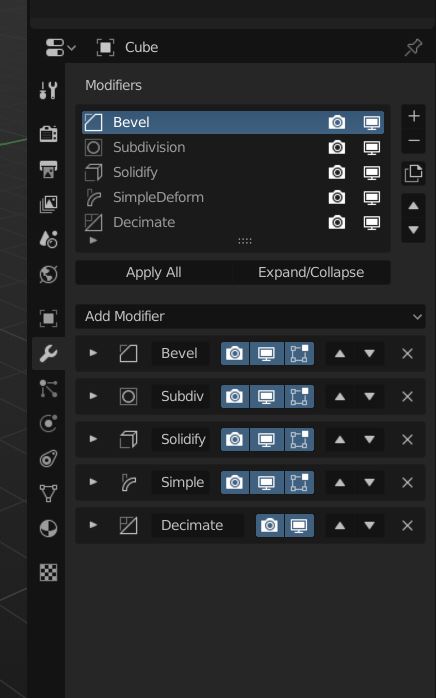The image size is (436, 698).
Task: Remove the Decimate modifier with X
Action: click(407, 525)
